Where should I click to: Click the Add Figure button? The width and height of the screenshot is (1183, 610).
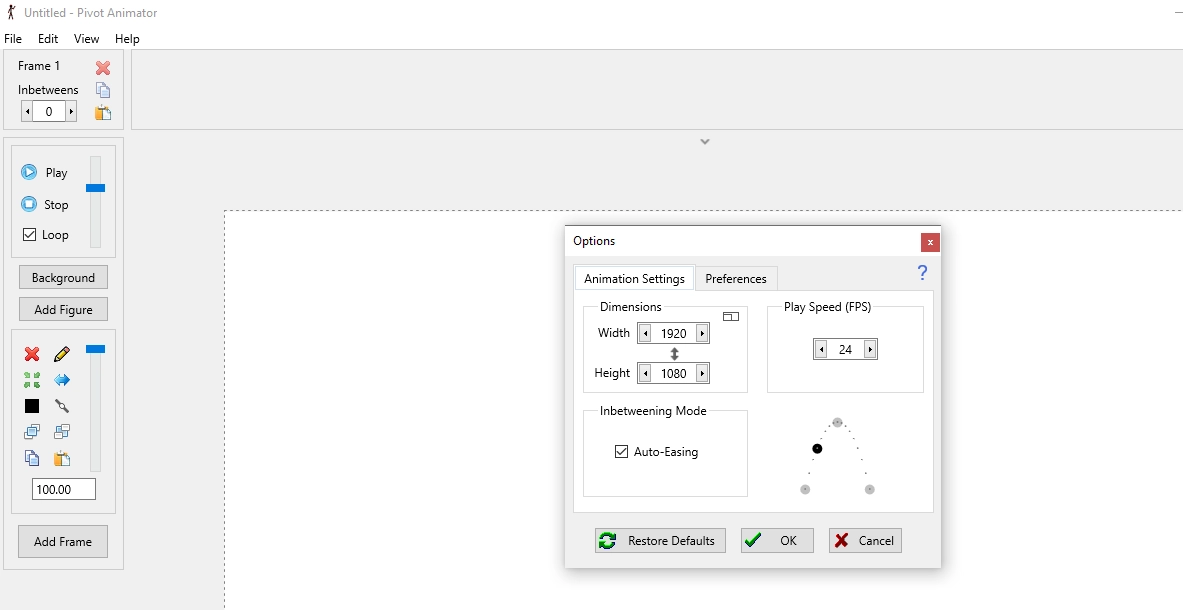pos(63,310)
